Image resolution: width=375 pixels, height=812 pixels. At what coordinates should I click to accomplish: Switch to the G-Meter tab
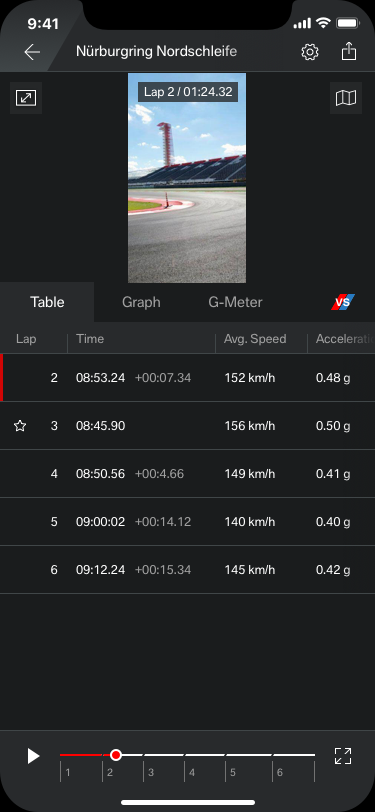(x=235, y=302)
